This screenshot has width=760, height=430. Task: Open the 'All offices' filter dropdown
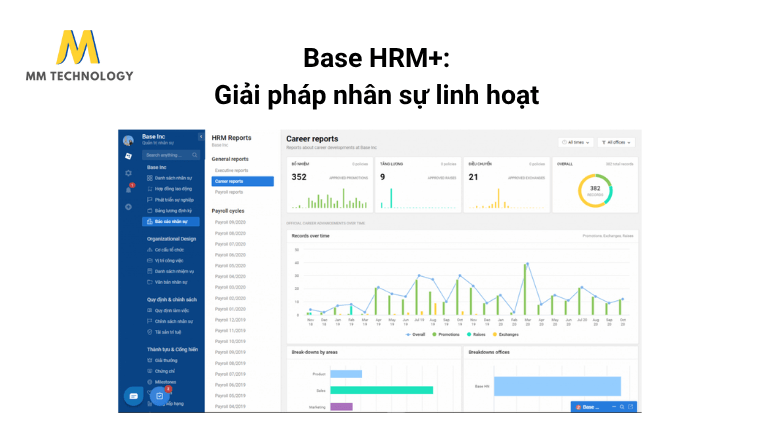[x=616, y=143]
